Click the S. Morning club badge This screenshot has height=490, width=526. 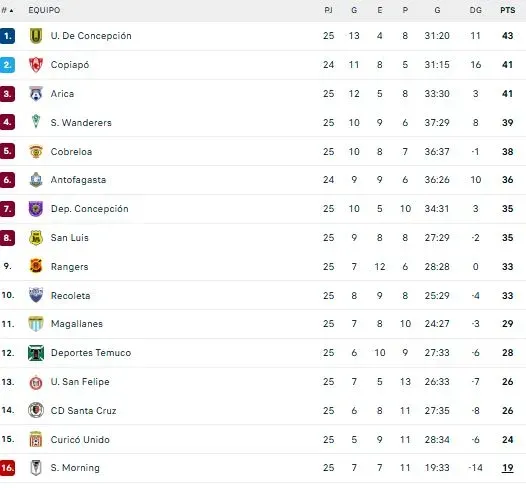(x=36, y=468)
